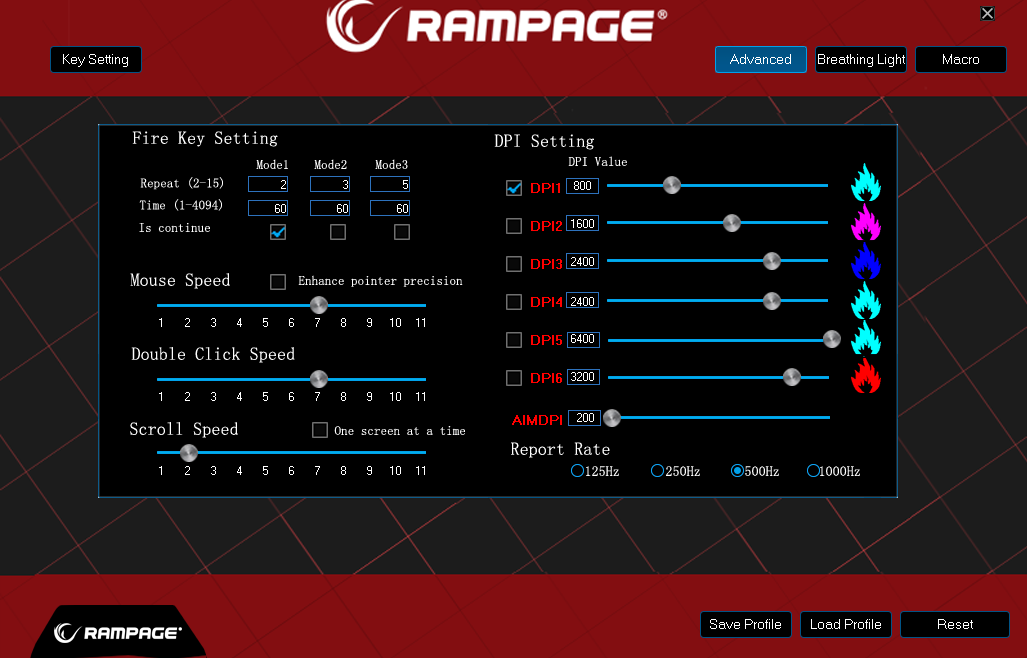Viewport: 1027px width, 658px height.
Task: Click the DPI5 value field showing 6400
Action: pos(583,339)
